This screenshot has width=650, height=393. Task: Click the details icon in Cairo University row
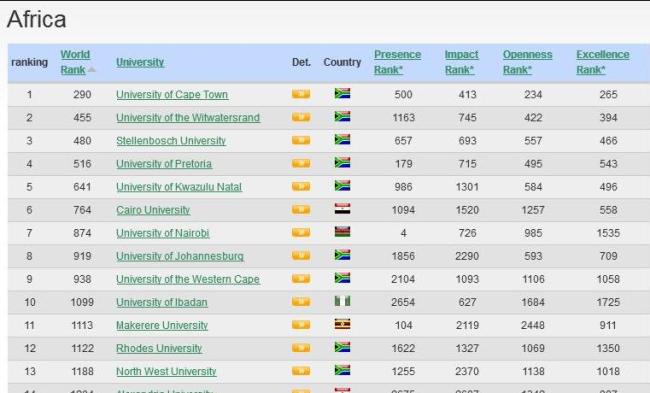pyautogui.click(x=301, y=210)
